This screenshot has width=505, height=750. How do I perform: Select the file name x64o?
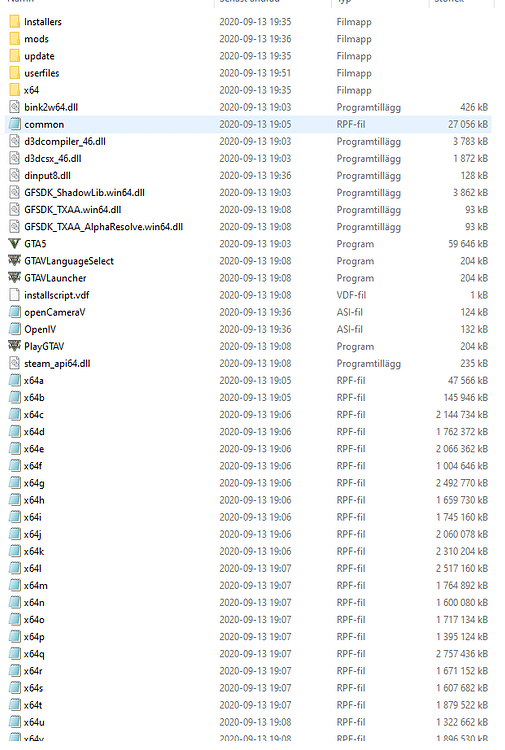click(34, 620)
